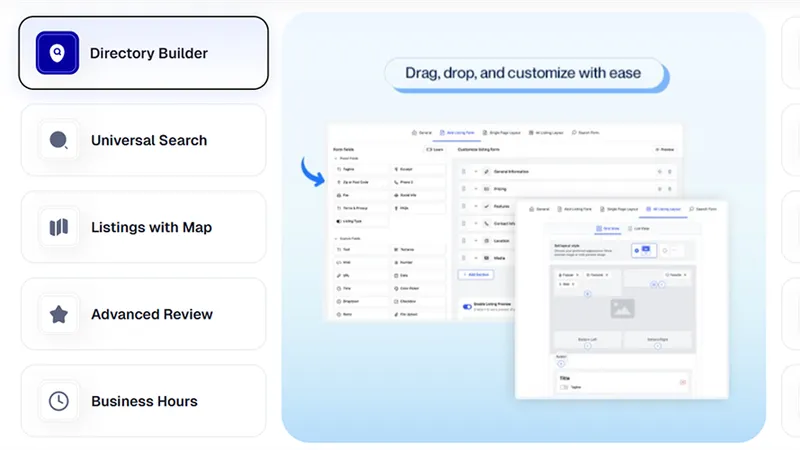
Task: Toggle Enable Listing Preview switch
Action: point(467,307)
